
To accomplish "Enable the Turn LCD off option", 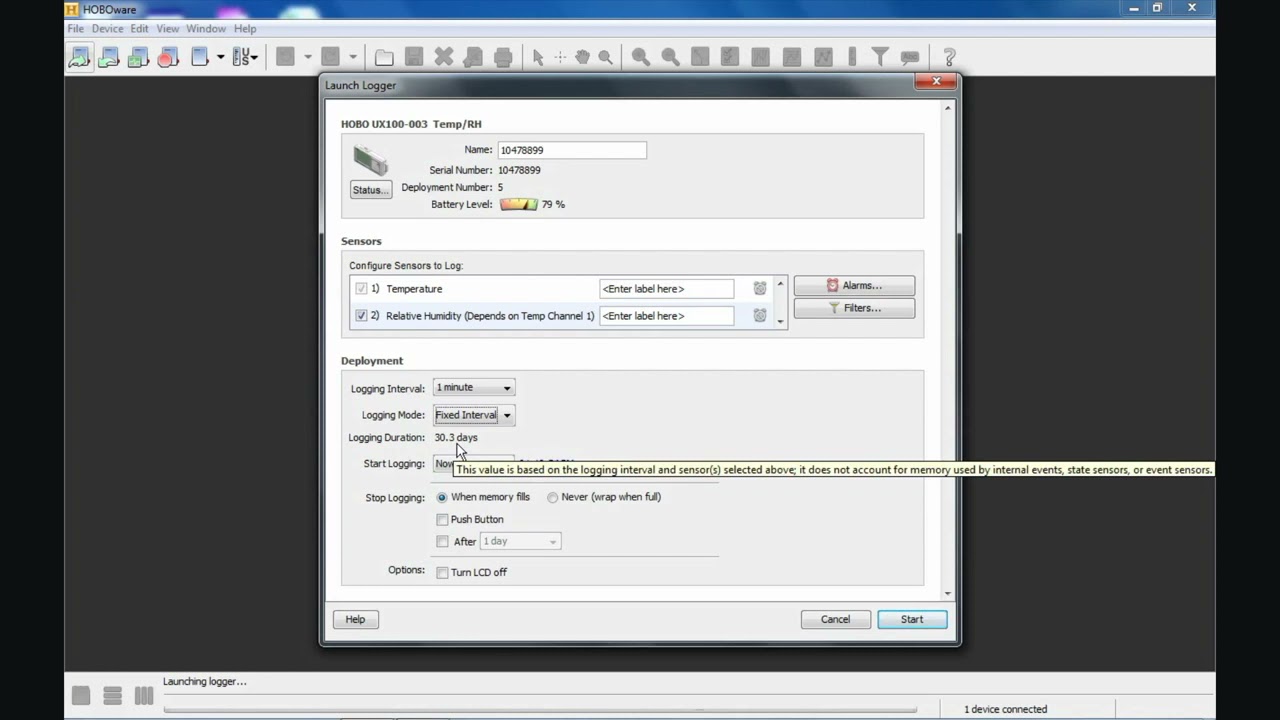I will [x=442, y=572].
